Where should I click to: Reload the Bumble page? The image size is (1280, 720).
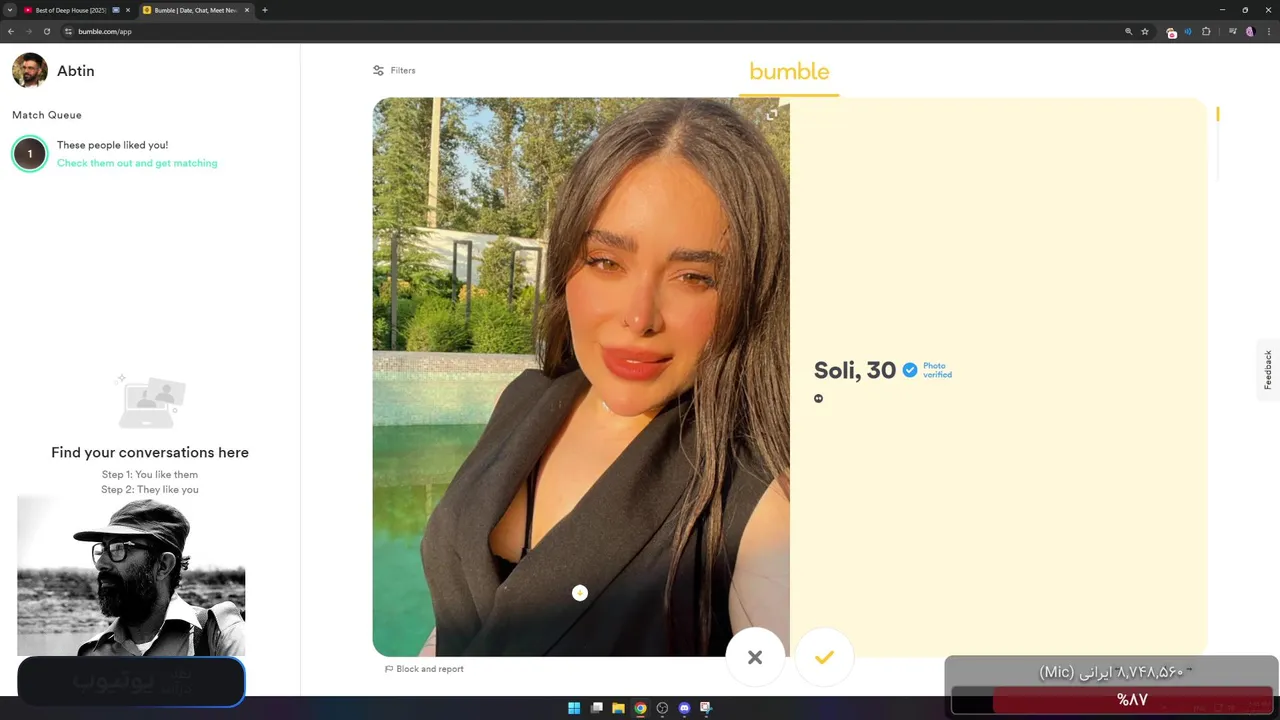point(47,31)
